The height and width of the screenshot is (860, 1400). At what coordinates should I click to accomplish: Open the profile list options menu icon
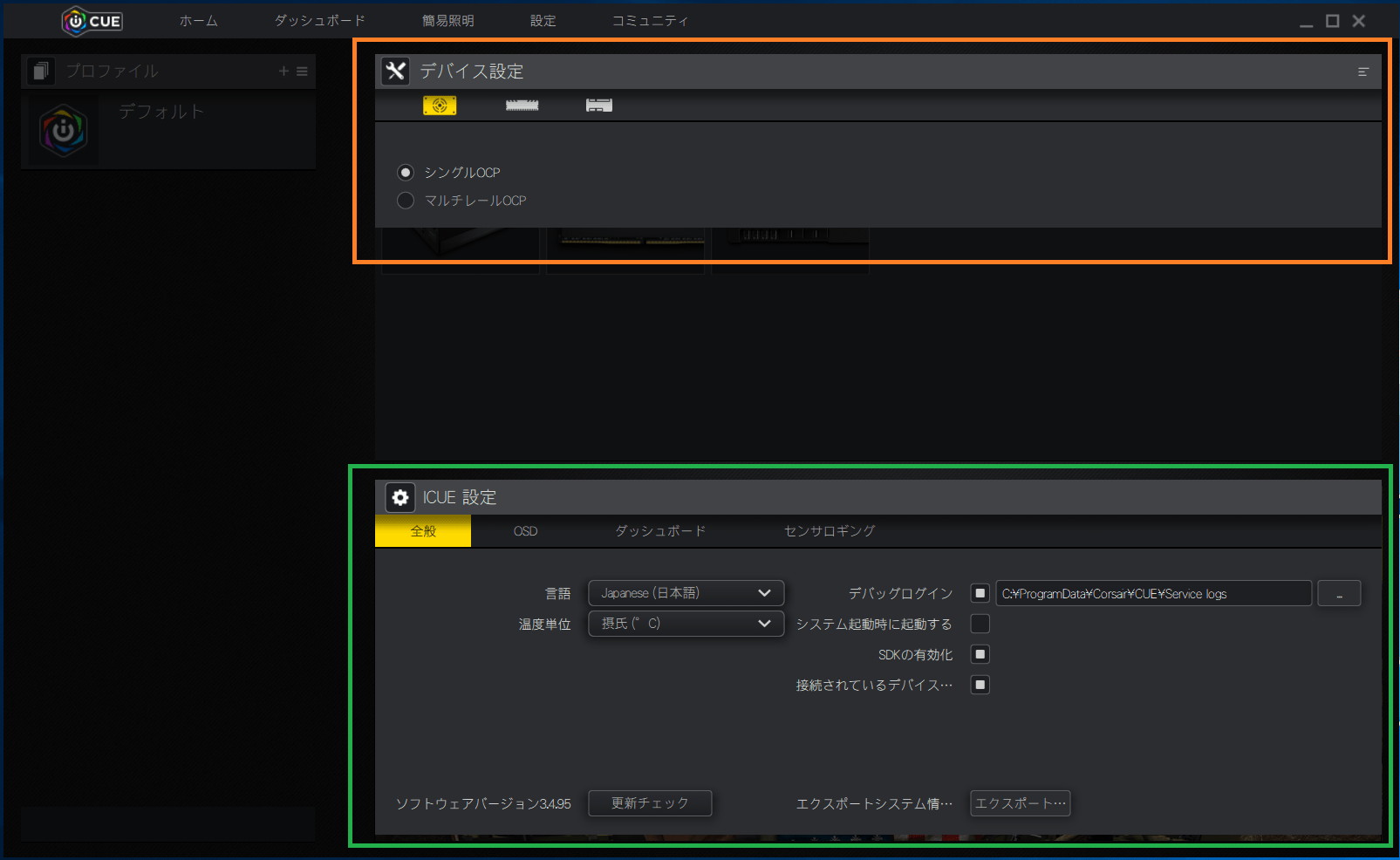[x=302, y=72]
